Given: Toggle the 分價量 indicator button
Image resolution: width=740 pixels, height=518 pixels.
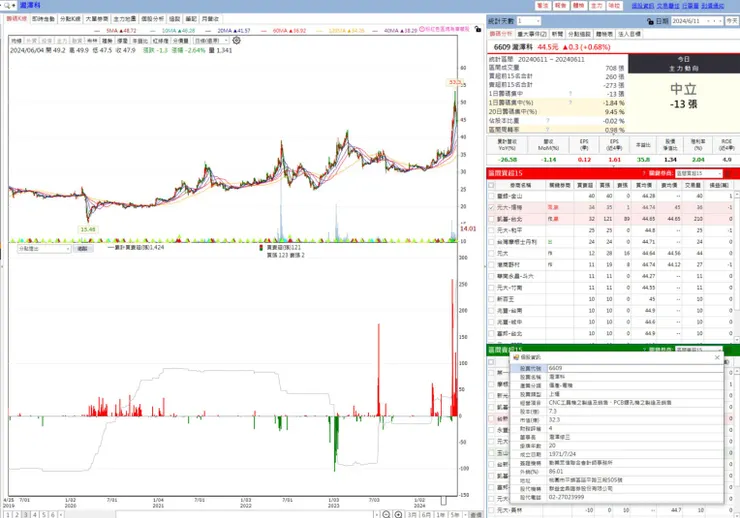Looking at the screenshot, I should pos(181,41).
